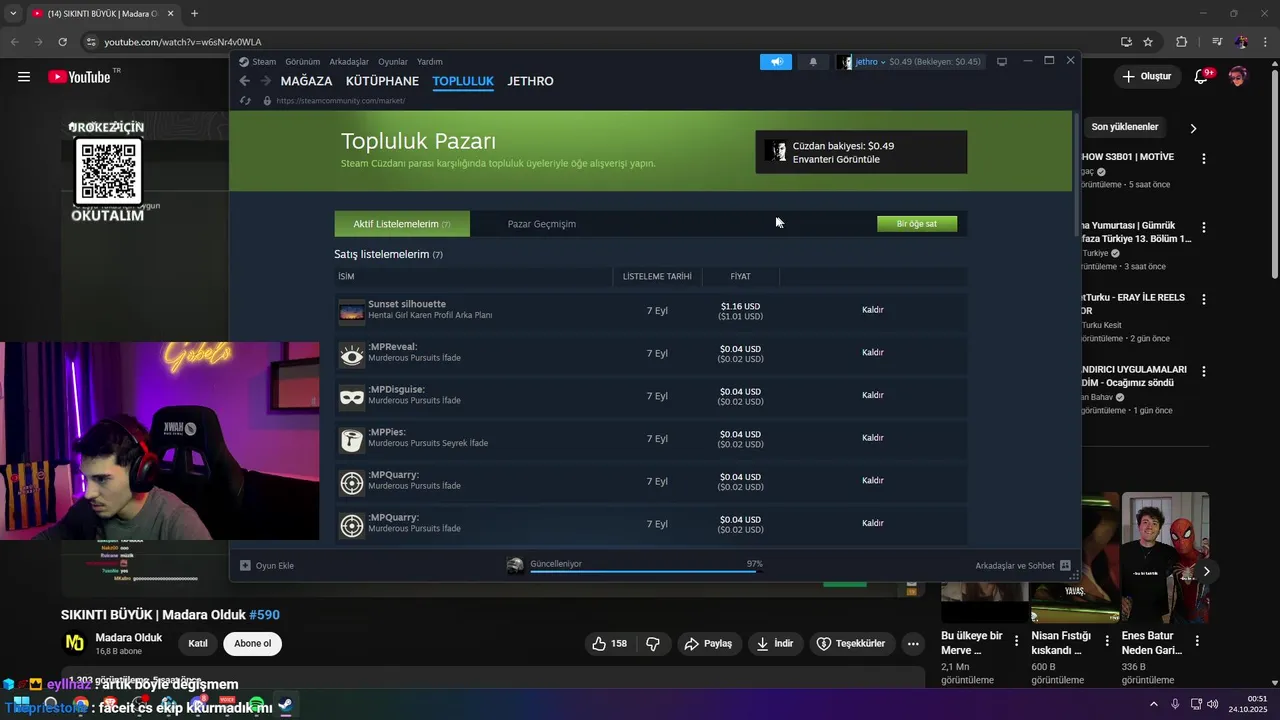Click Abone ol subscribe button

(253, 643)
